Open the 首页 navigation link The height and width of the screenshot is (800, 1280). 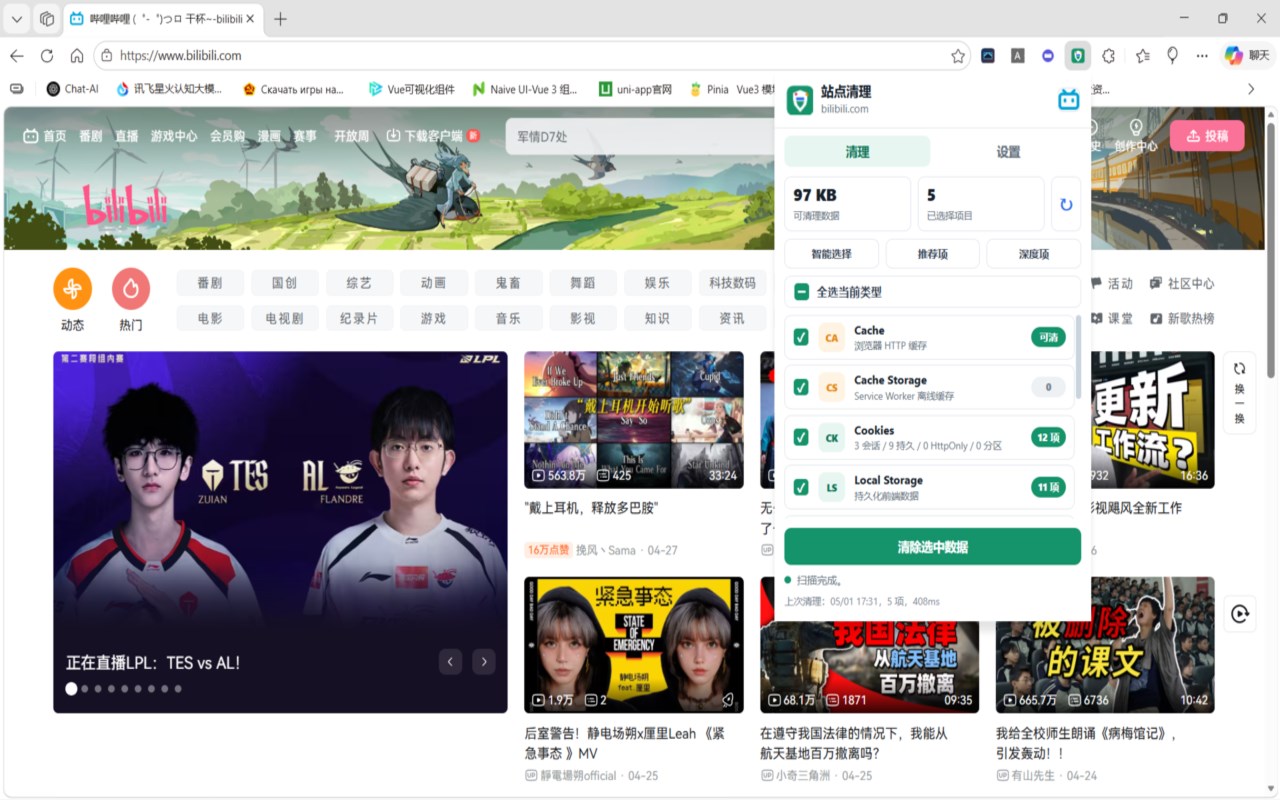click(x=45, y=136)
